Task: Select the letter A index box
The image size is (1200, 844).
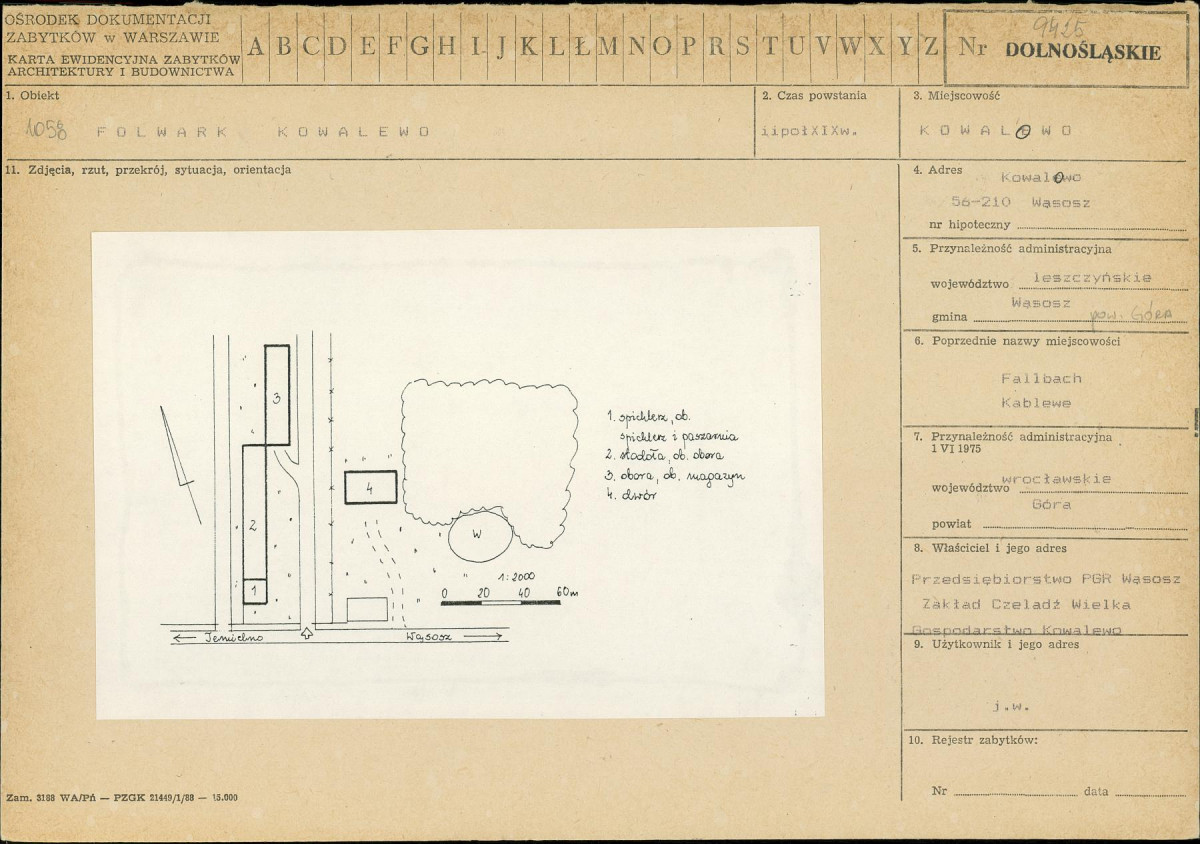Action: tap(256, 47)
